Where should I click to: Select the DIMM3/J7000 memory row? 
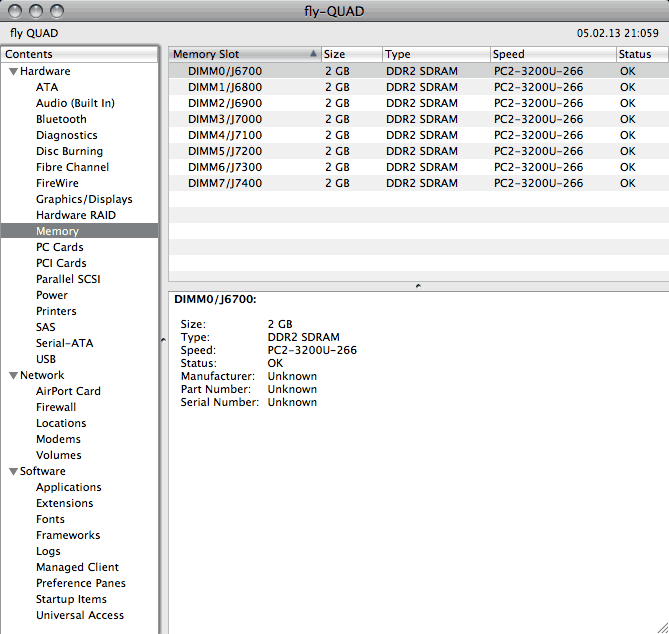point(225,119)
